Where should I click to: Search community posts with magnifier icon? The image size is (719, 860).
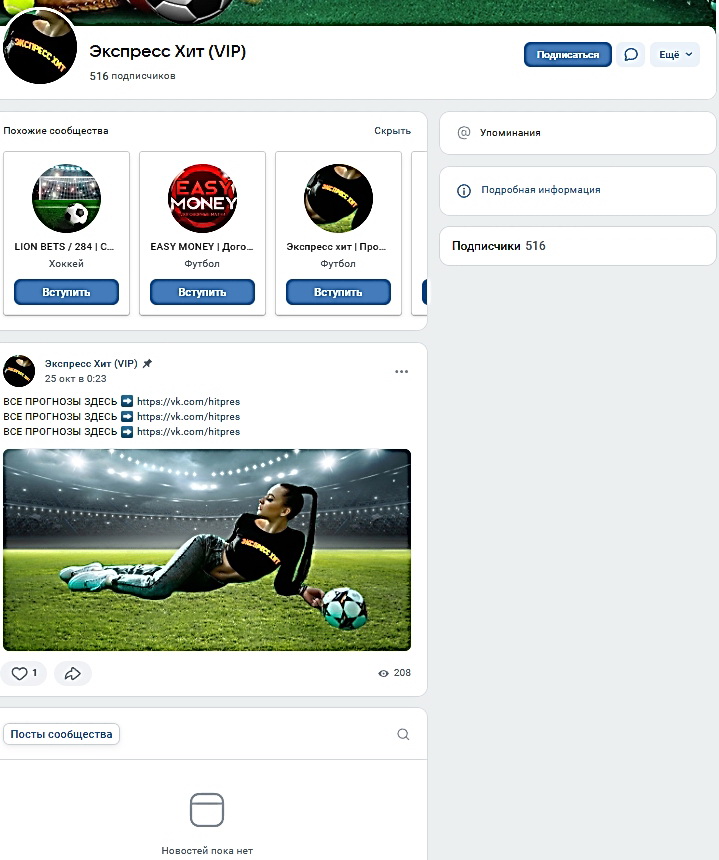click(403, 734)
